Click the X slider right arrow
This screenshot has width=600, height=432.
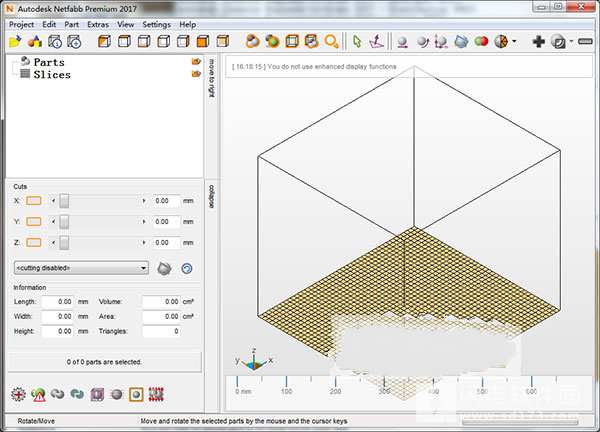(144, 201)
